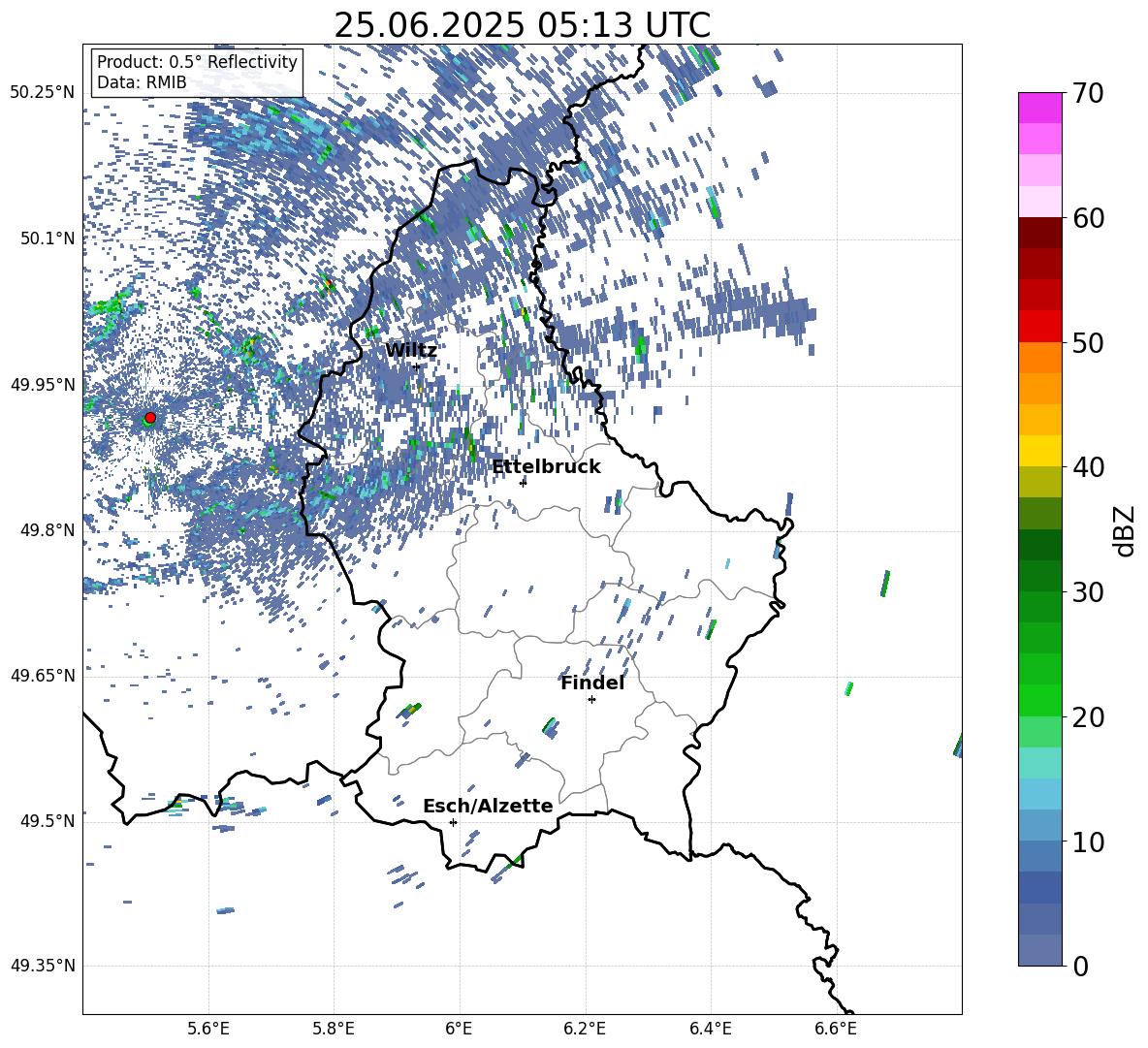The width and height of the screenshot is (1148, 1048).
Task: Click the 6.2°E longitude tick label
Action: (x=585, y=1029)
